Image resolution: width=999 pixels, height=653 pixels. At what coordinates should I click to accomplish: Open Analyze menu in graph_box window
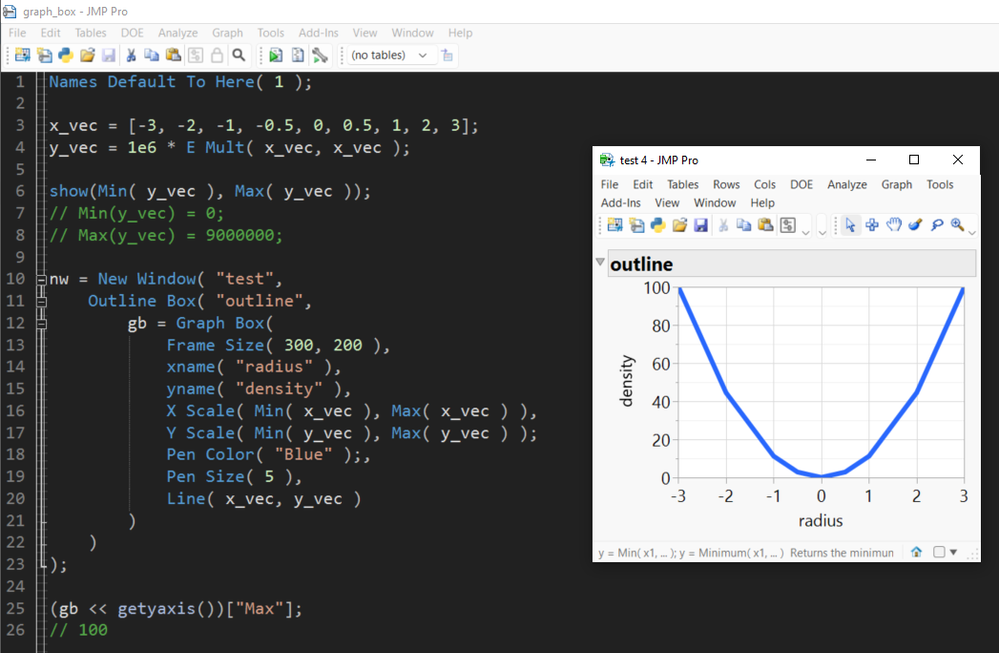point(178,33)
